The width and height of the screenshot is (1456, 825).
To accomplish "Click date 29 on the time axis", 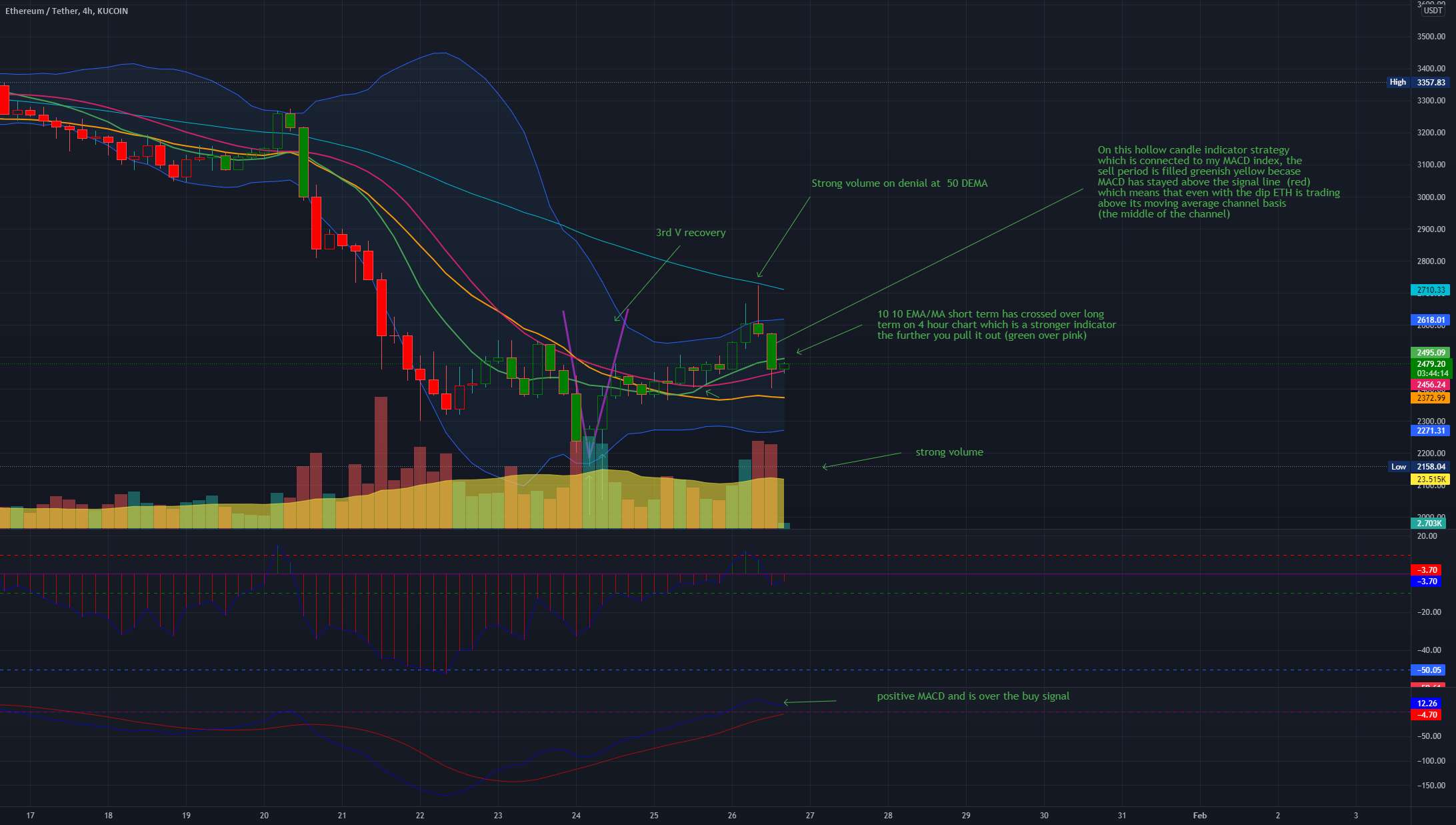I will tap(966, 816).
